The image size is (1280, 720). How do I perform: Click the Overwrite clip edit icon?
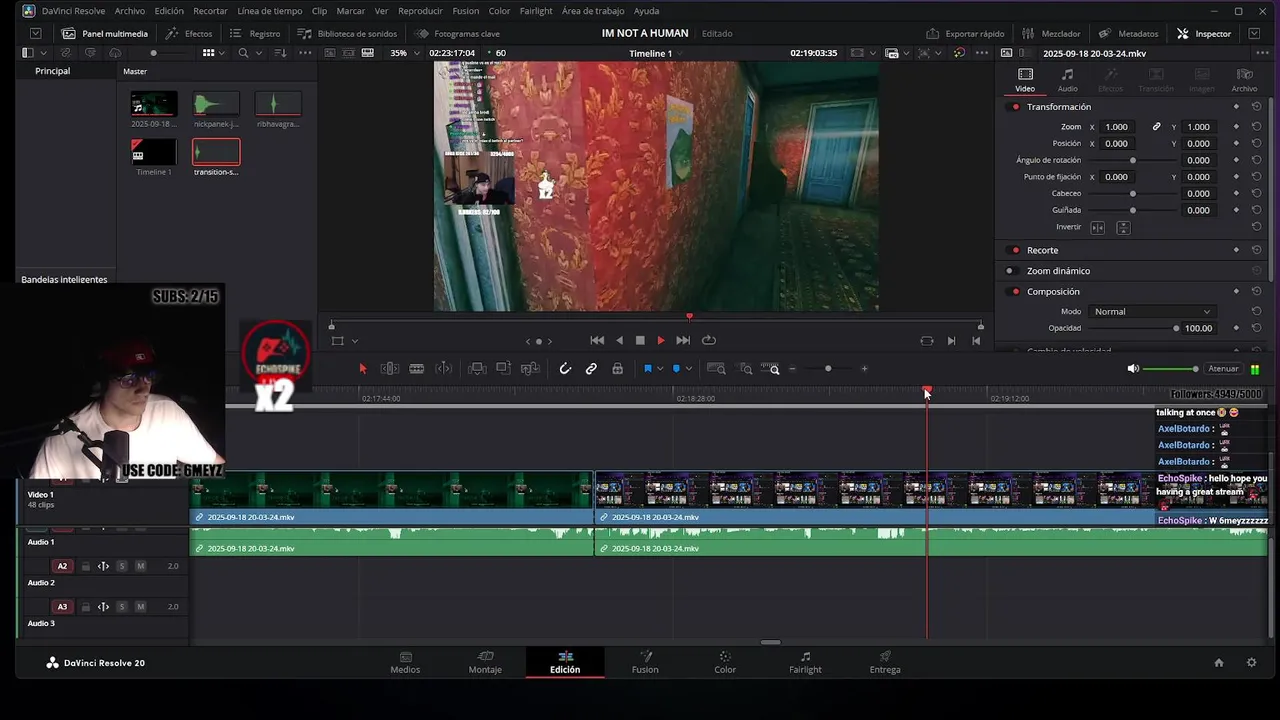[504, 369]
